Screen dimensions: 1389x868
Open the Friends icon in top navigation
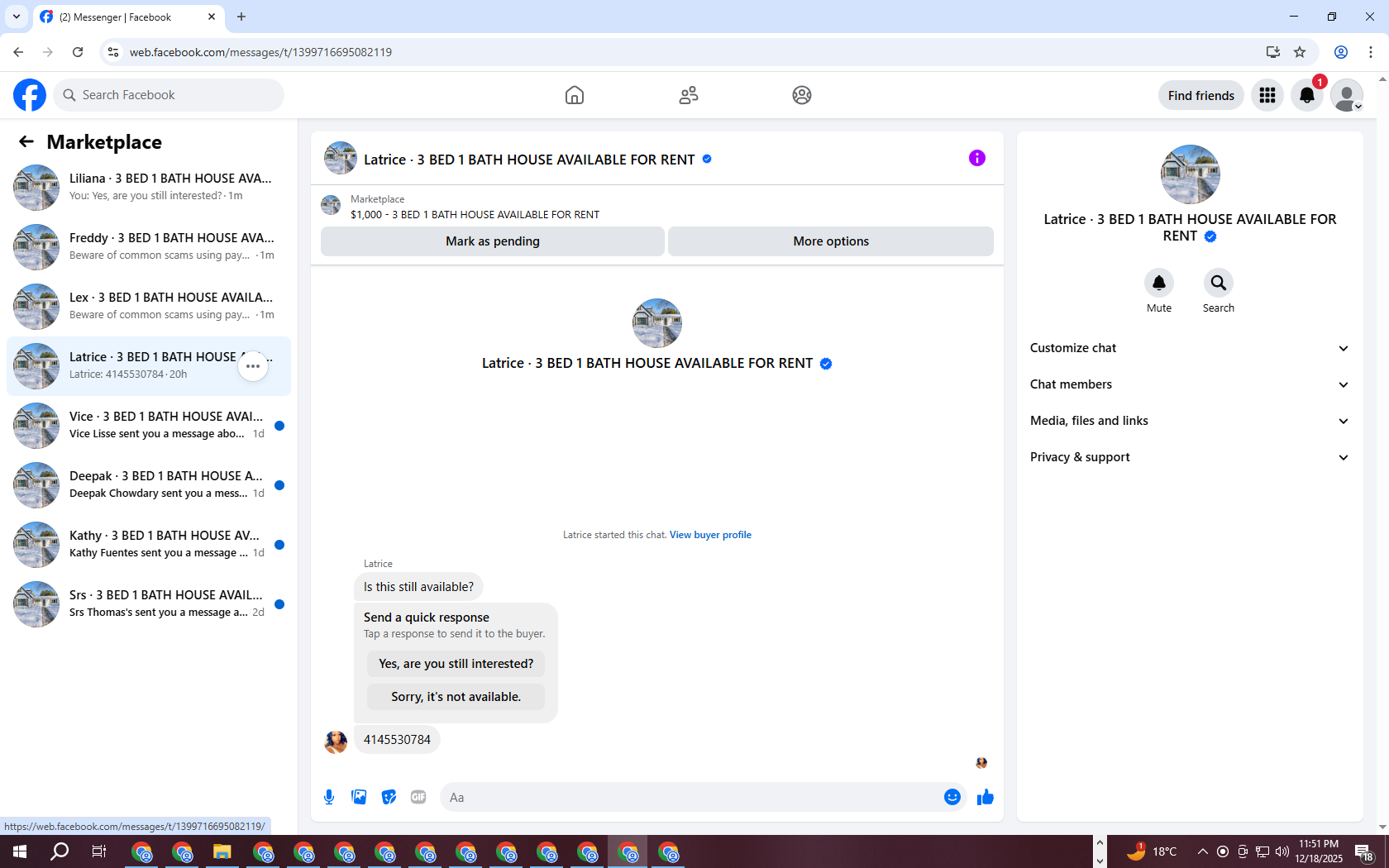point(689,95)
